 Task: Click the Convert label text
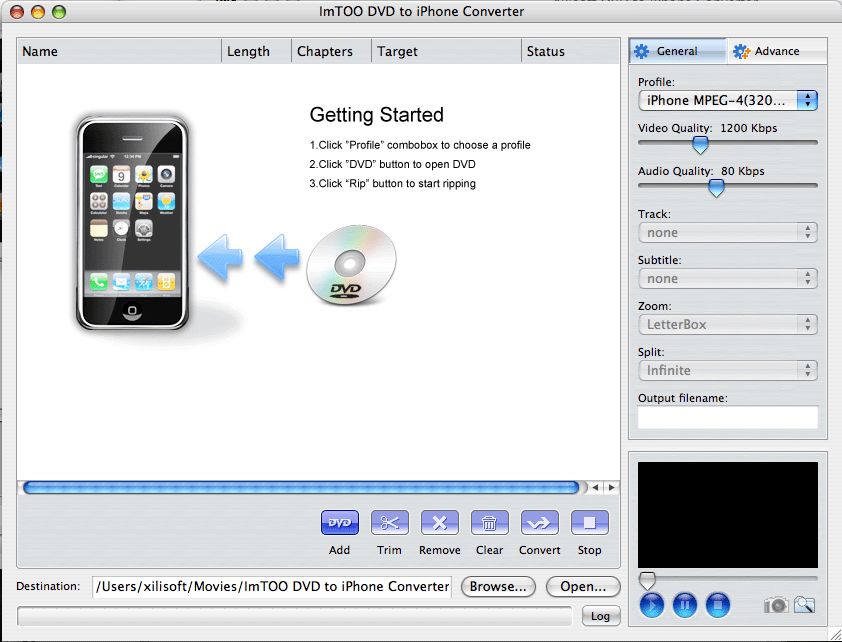coord(539,550)
